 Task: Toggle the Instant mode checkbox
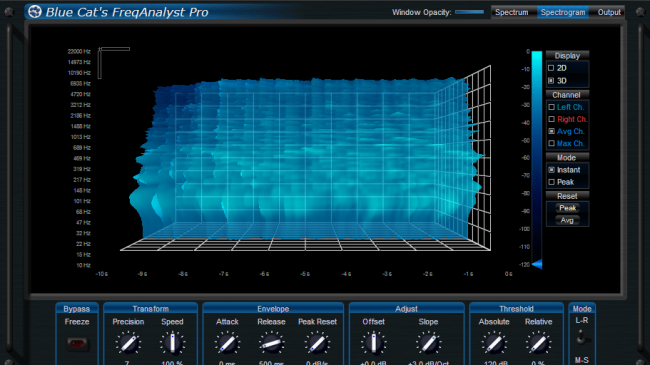coord(551,170)
